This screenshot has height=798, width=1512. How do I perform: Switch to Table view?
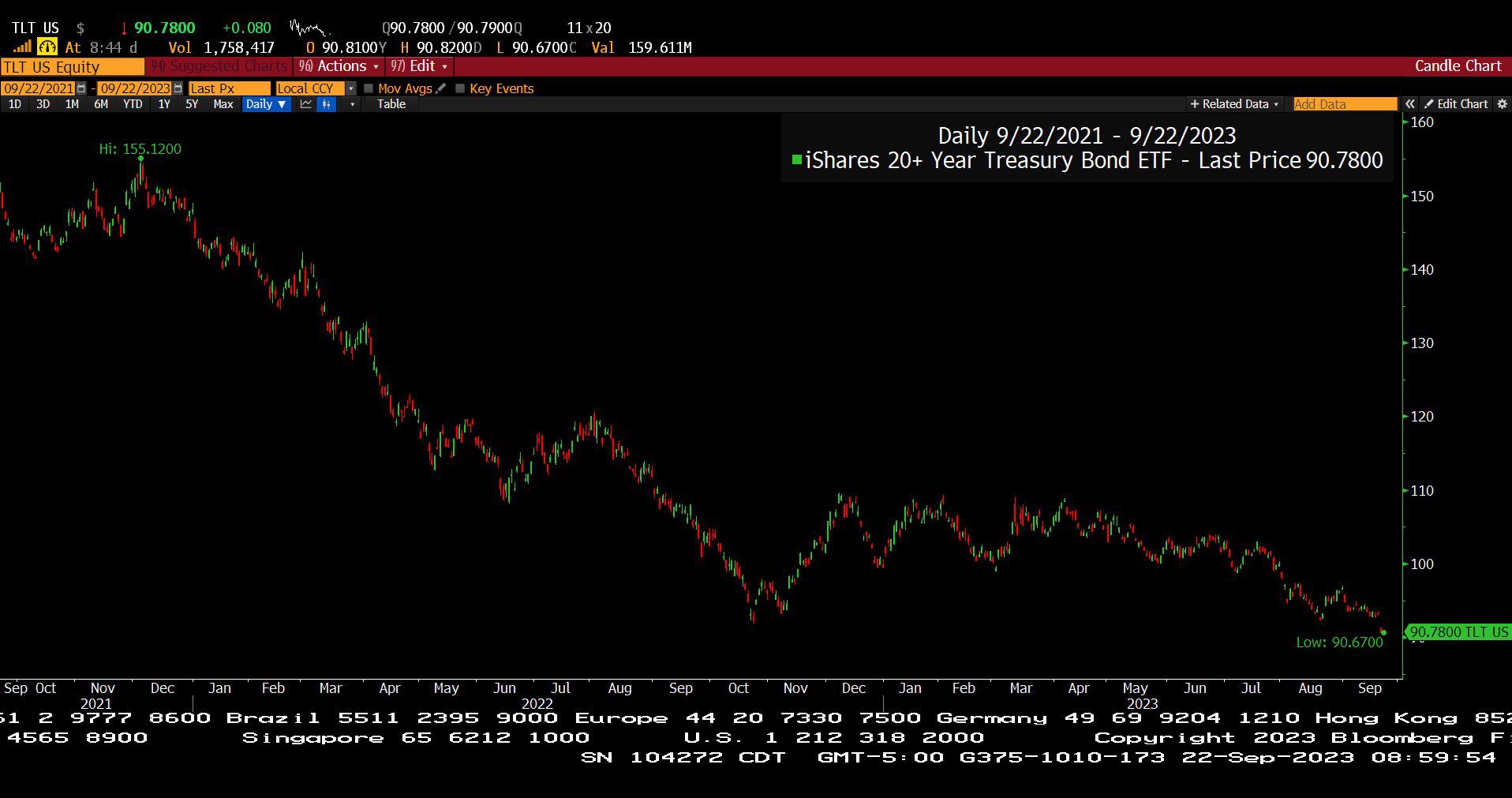[x=391, y=104]
